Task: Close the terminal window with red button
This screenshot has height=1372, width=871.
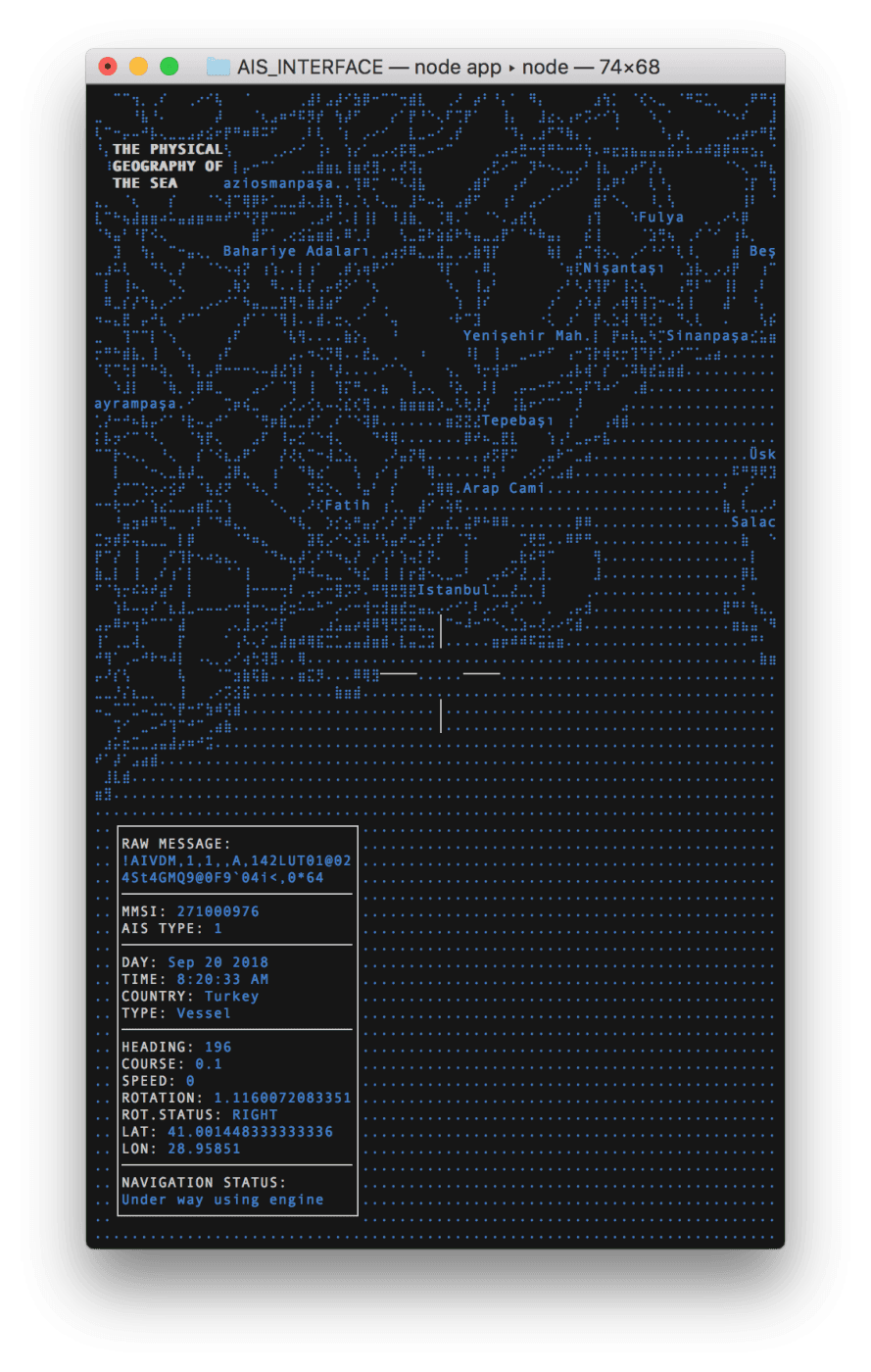Action: coord(108,67)
